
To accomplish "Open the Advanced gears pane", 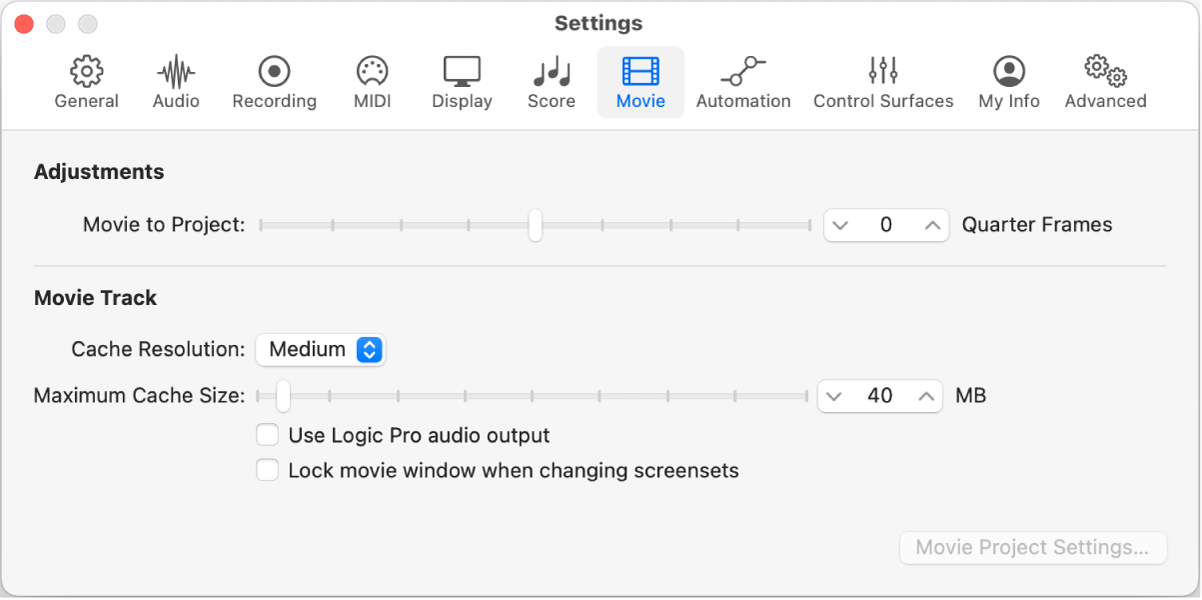I will tap(1105, 82).
